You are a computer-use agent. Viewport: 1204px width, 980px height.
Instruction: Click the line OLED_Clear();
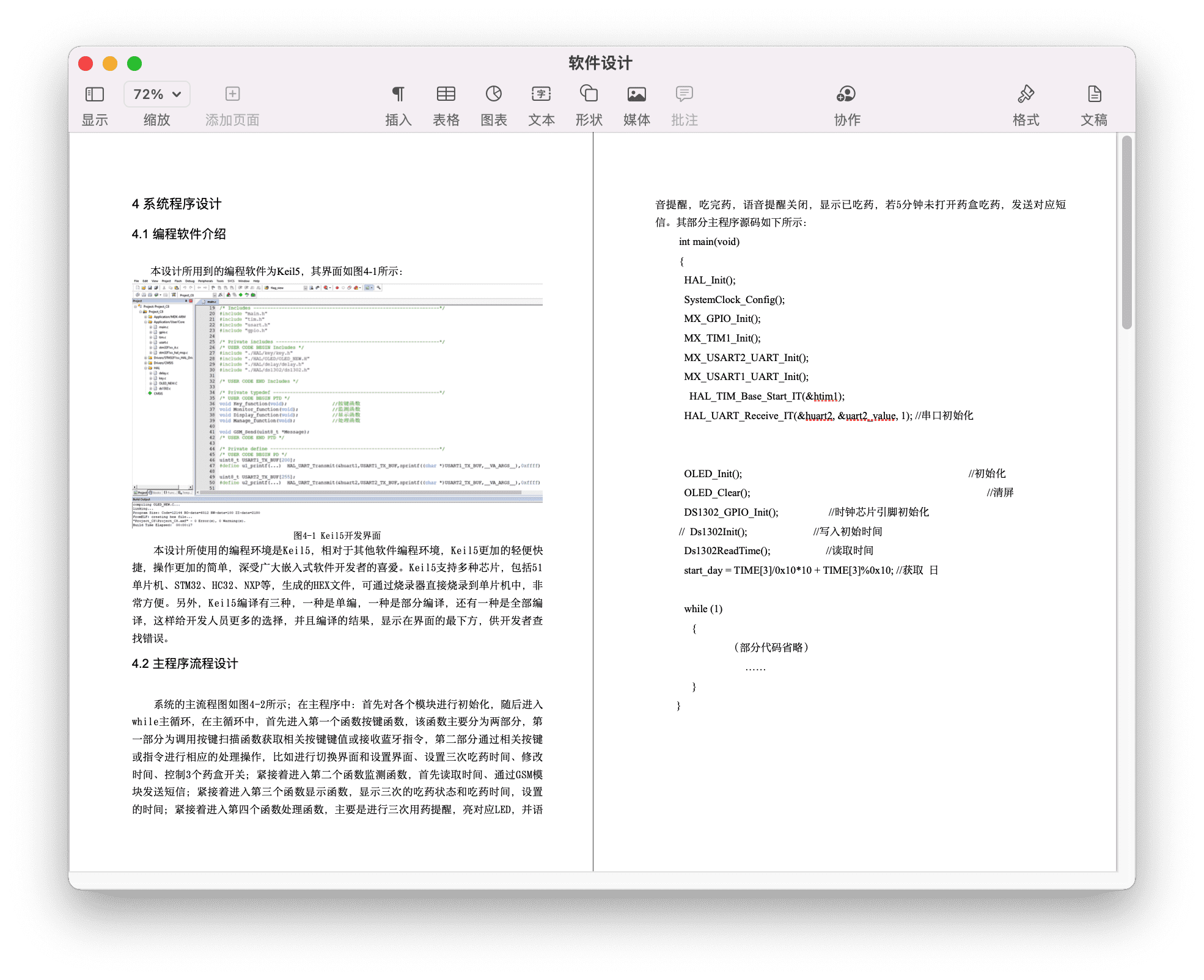point(717,493)
